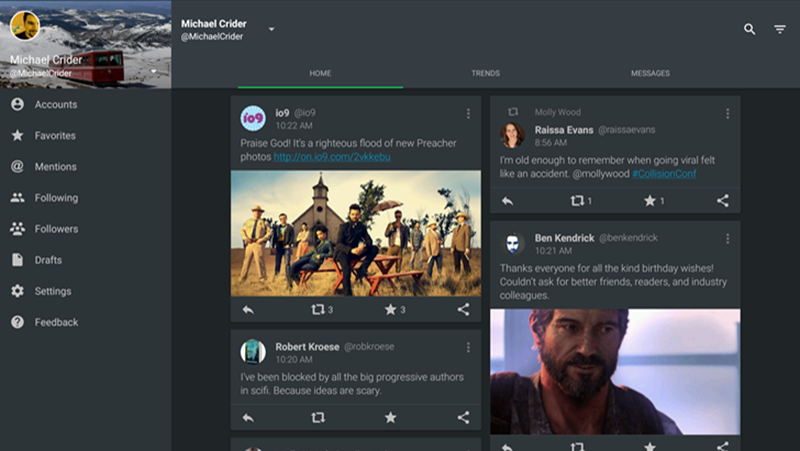This screenshot has height=451, width=800.
Task: Click Michael Crider's profile avatar in sidebar
Action: (25, 26)
